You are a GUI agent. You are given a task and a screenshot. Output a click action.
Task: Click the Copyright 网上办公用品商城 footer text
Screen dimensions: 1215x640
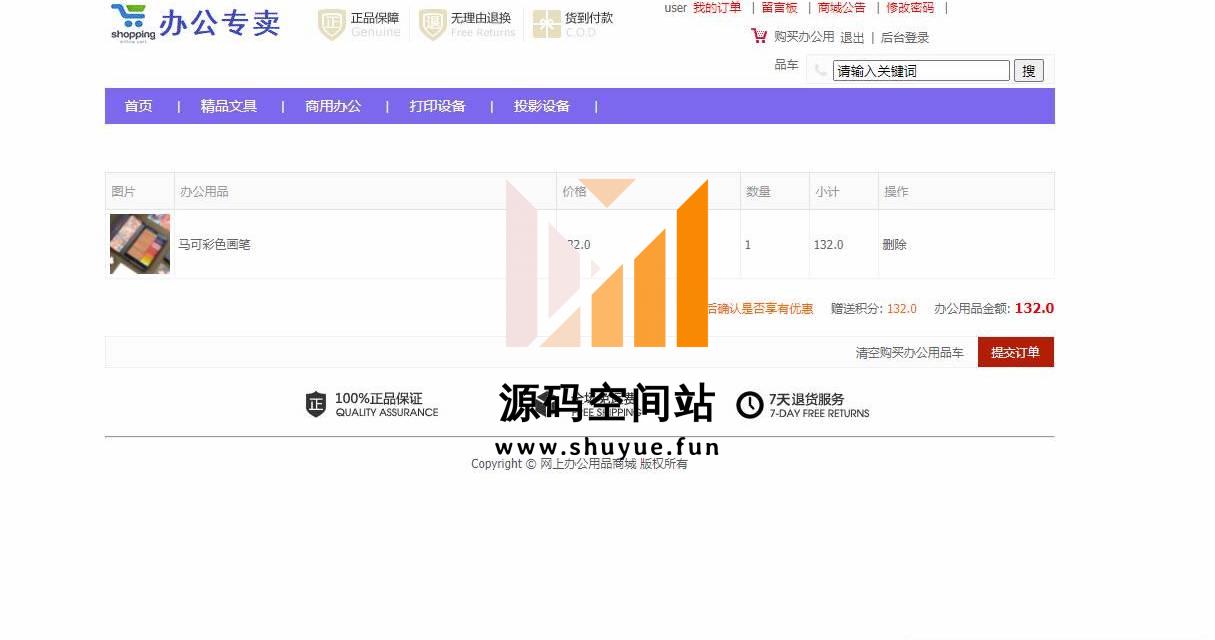coord(580,464)
